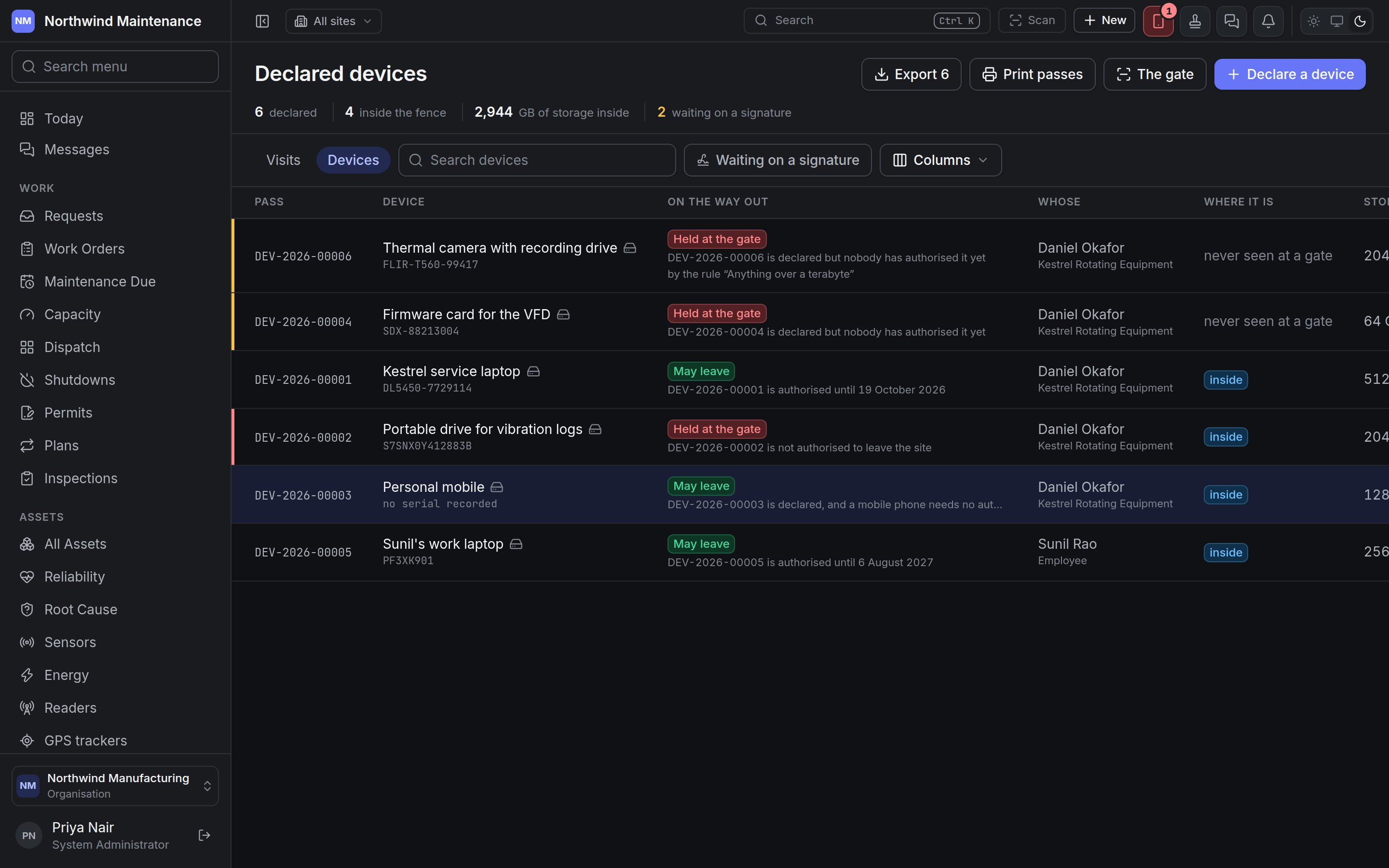This screenshot has height=868, width=1389.
Task: Click serial FLIR-T560-99417
Action: pos(431,265)
